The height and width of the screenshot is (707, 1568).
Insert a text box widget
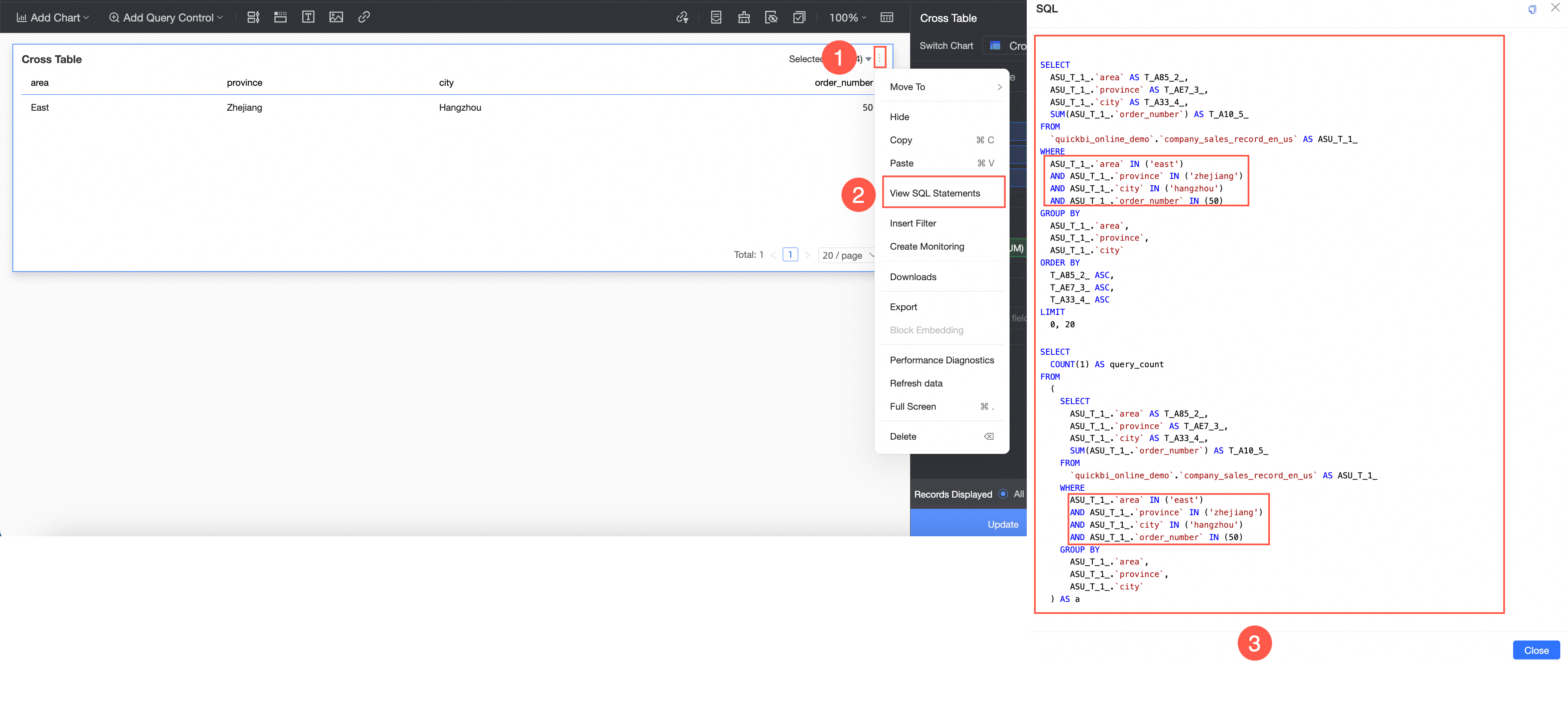(x=308, y=17)
